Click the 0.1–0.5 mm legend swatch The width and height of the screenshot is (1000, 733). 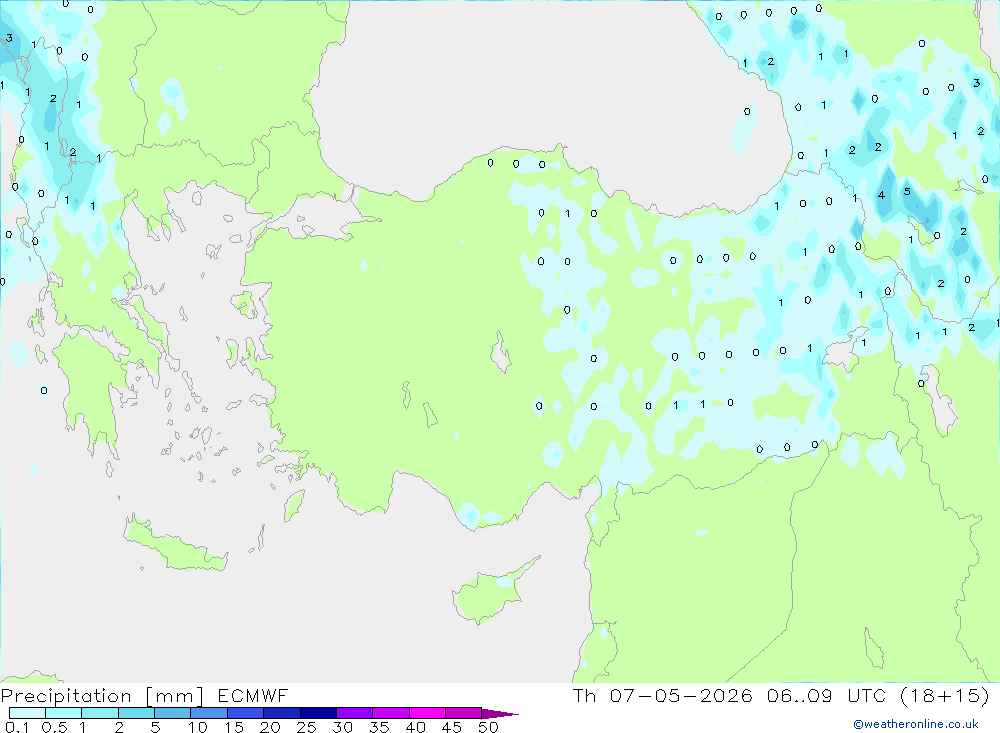(x=27, y=713)
